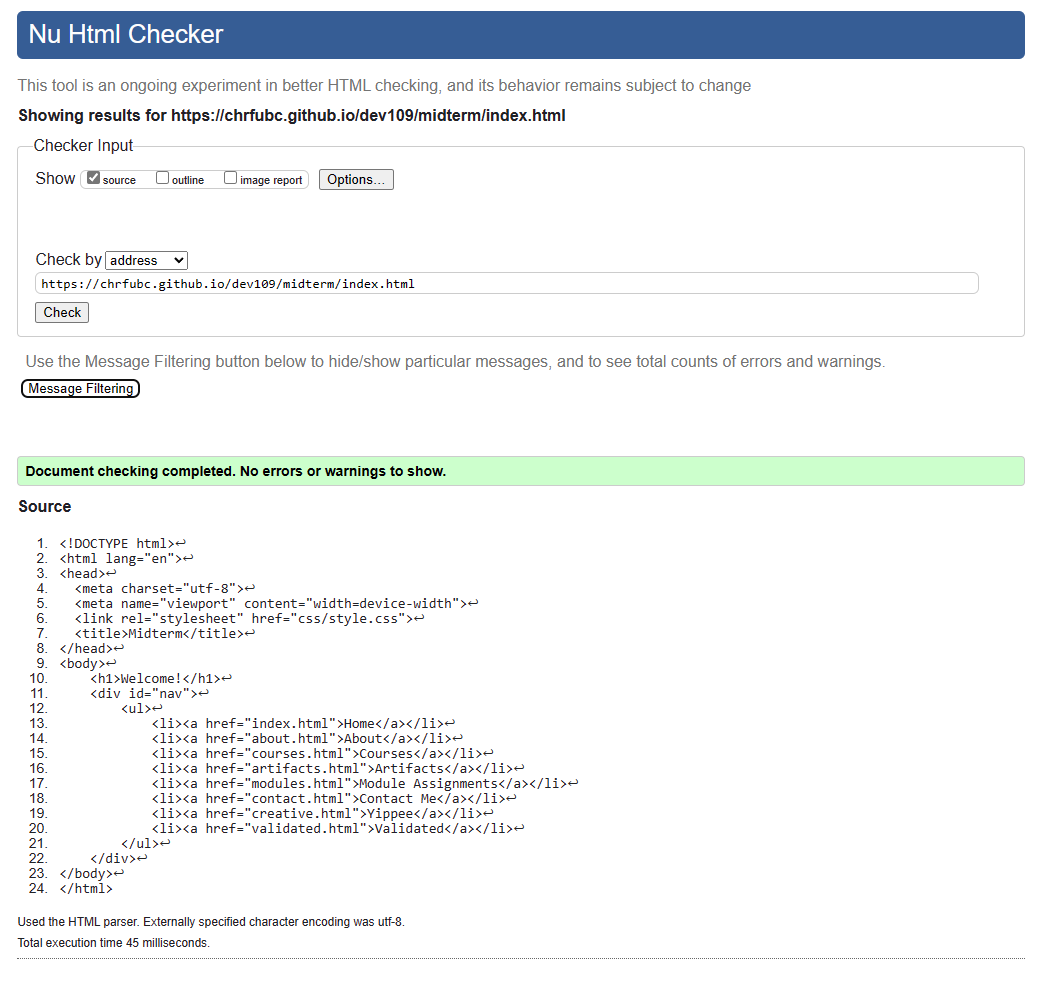Click the 'Checker Input' fieldset legend
This screenshot has width=1041, height=981.
(x=83, y=145)
